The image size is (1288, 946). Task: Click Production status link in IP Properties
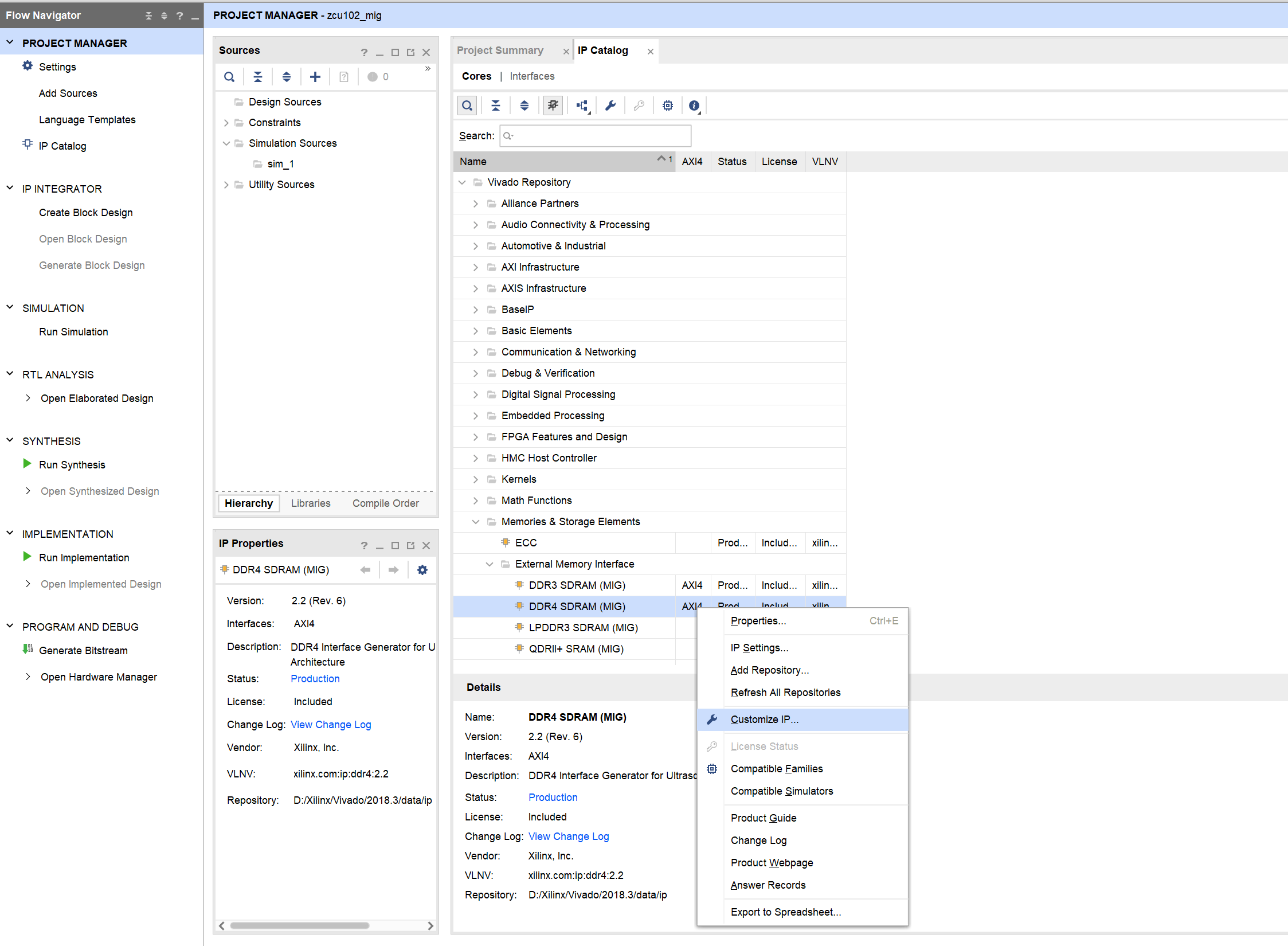(315, 679)
